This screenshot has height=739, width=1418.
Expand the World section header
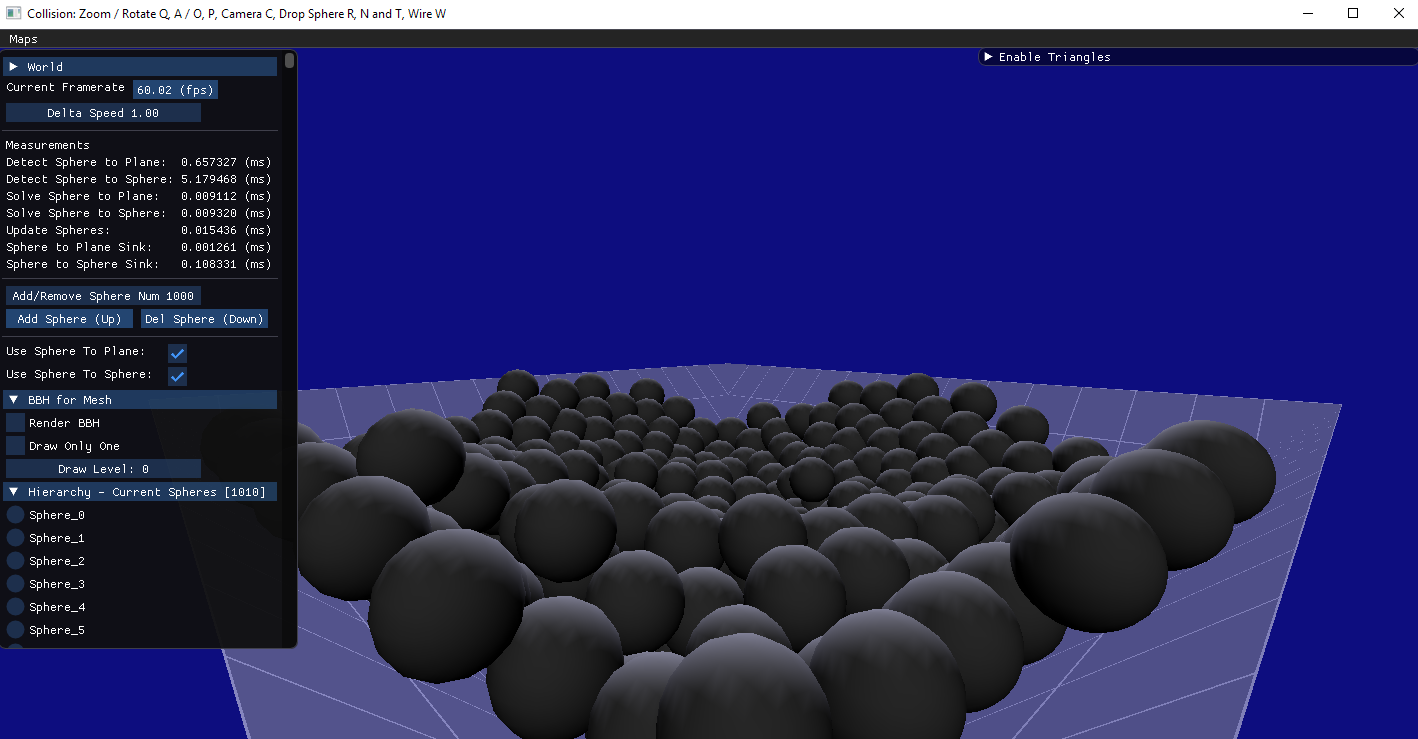point(140,67)
